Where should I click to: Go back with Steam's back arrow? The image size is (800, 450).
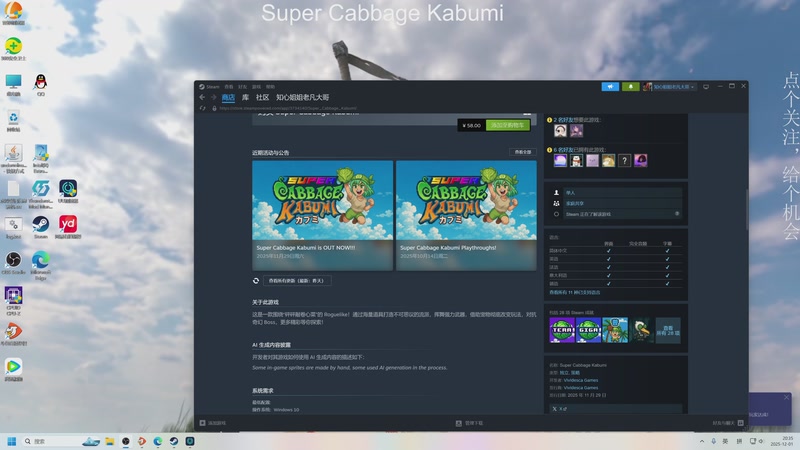coord(202,97)
